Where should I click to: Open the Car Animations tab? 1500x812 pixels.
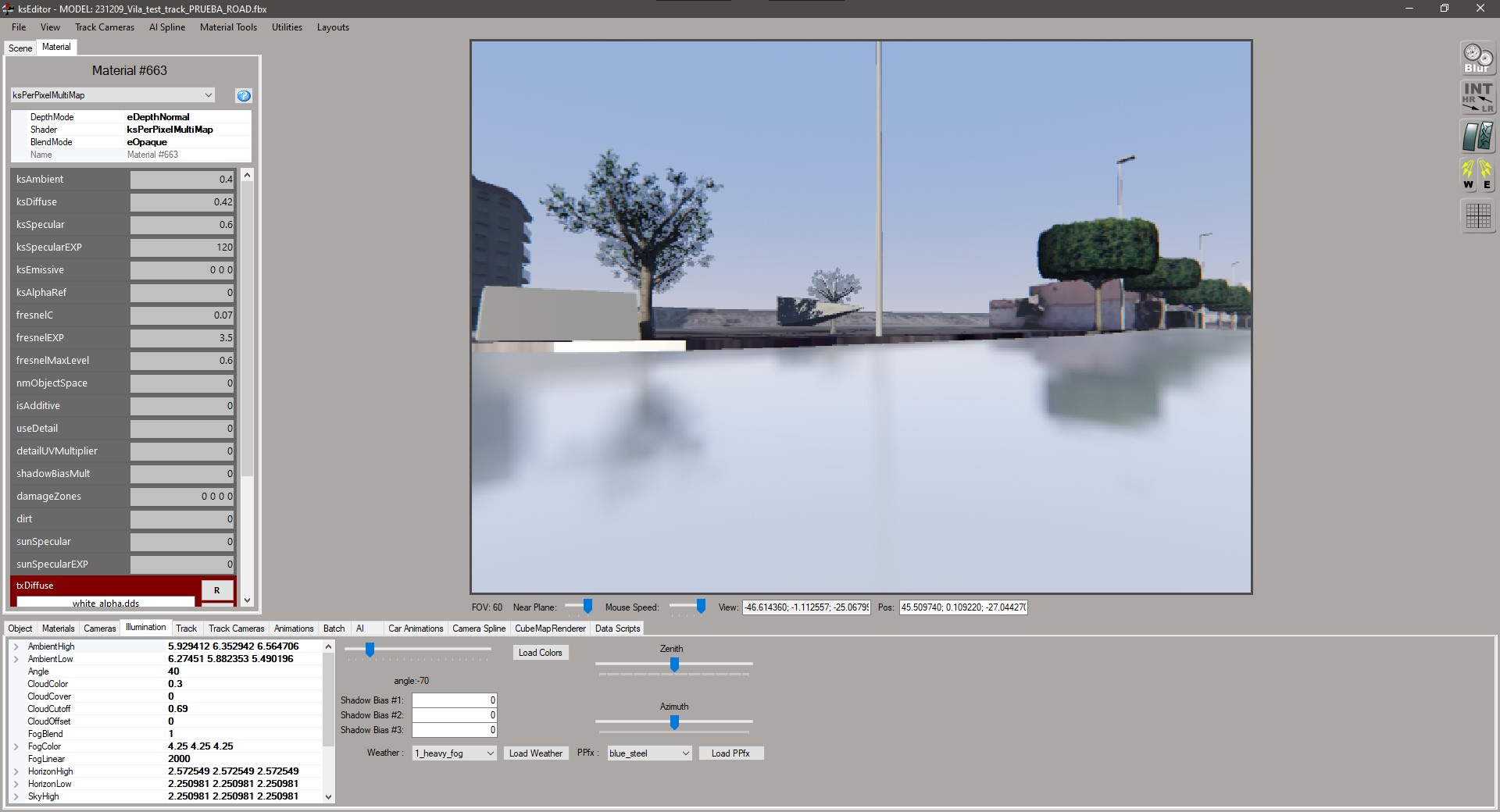coord(416,629)
